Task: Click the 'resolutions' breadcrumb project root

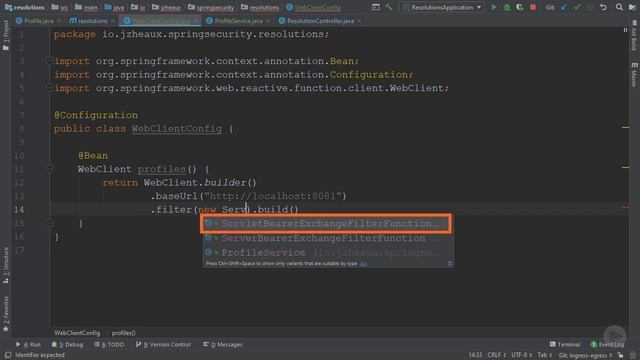Action: point(25,7)
